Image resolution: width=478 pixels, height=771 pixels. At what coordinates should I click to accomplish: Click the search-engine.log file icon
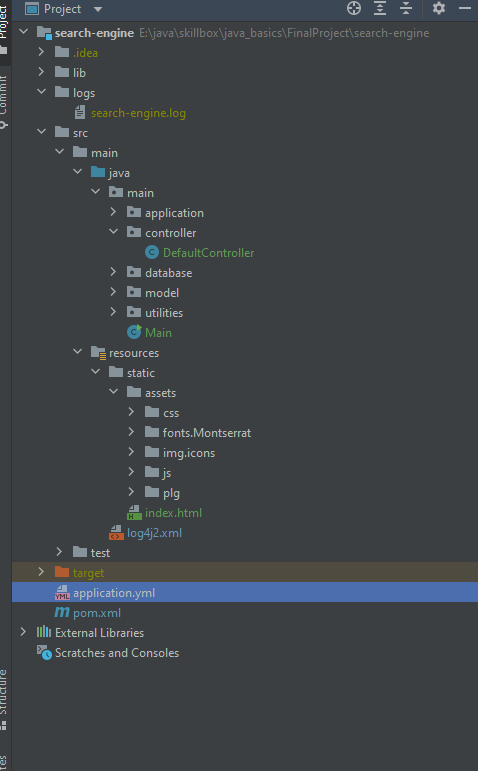(x=80, y=113)
